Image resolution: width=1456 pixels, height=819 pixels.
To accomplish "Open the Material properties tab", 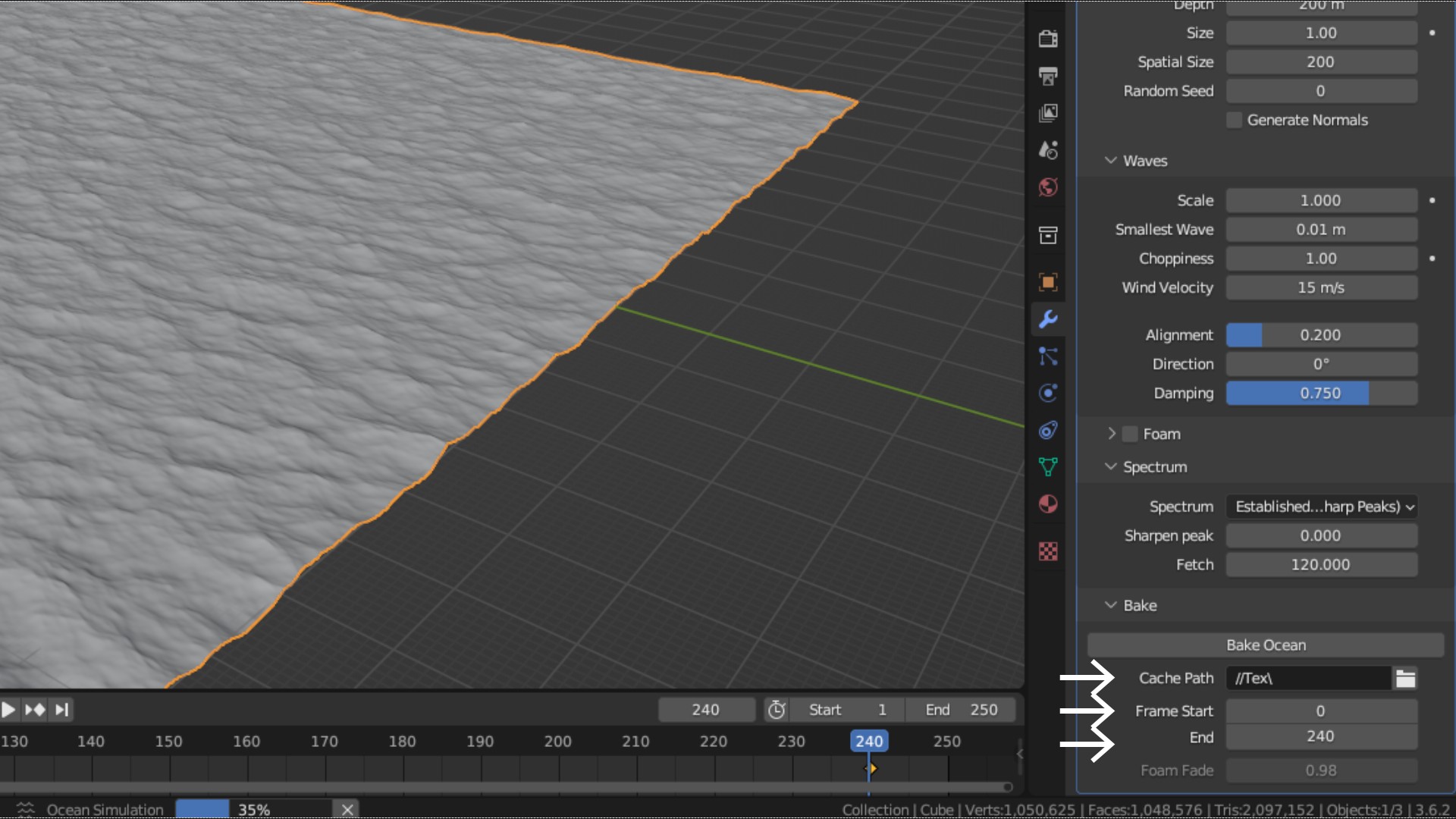I will tap(1048, 504).
